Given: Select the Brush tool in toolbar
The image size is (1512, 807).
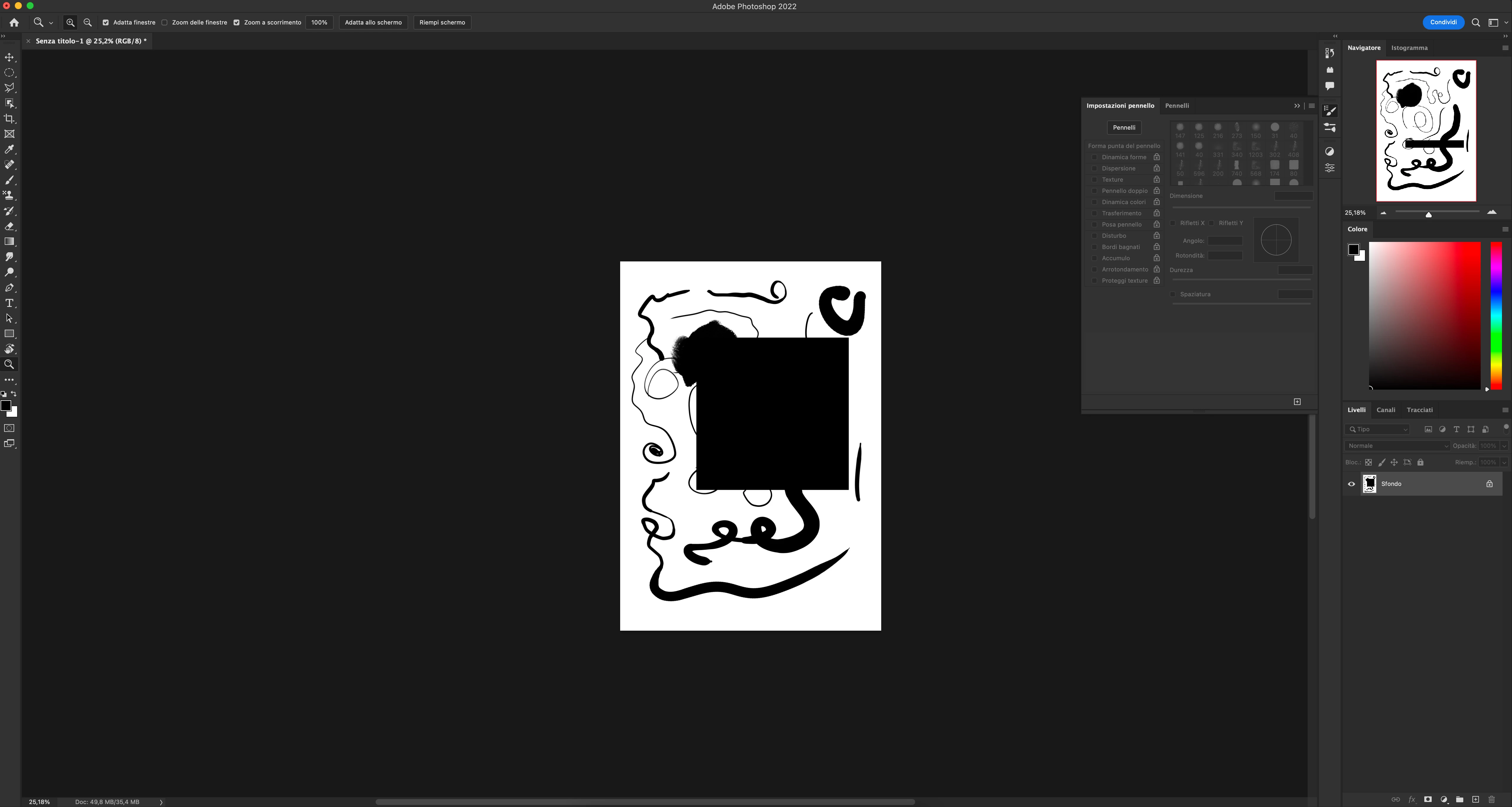Looking at the screenshot, I should point(9,180).
